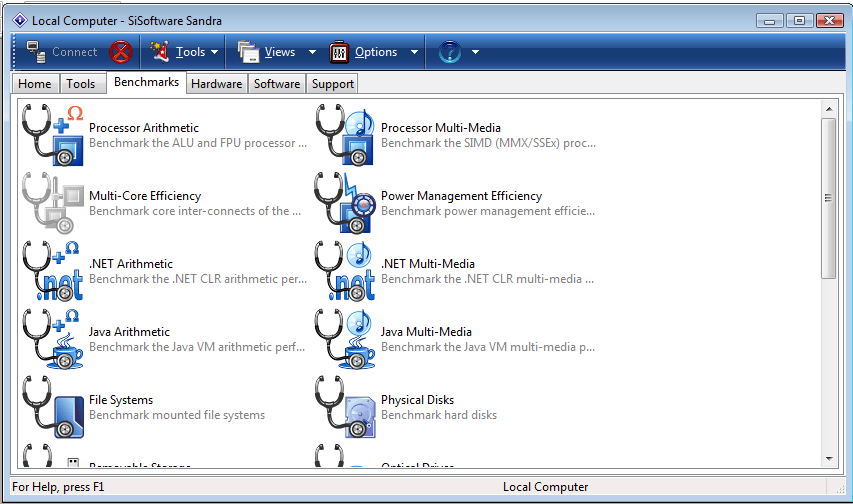Maximize the Sandra window
This screenshot has width=853, height=504.
coord(799,21)
